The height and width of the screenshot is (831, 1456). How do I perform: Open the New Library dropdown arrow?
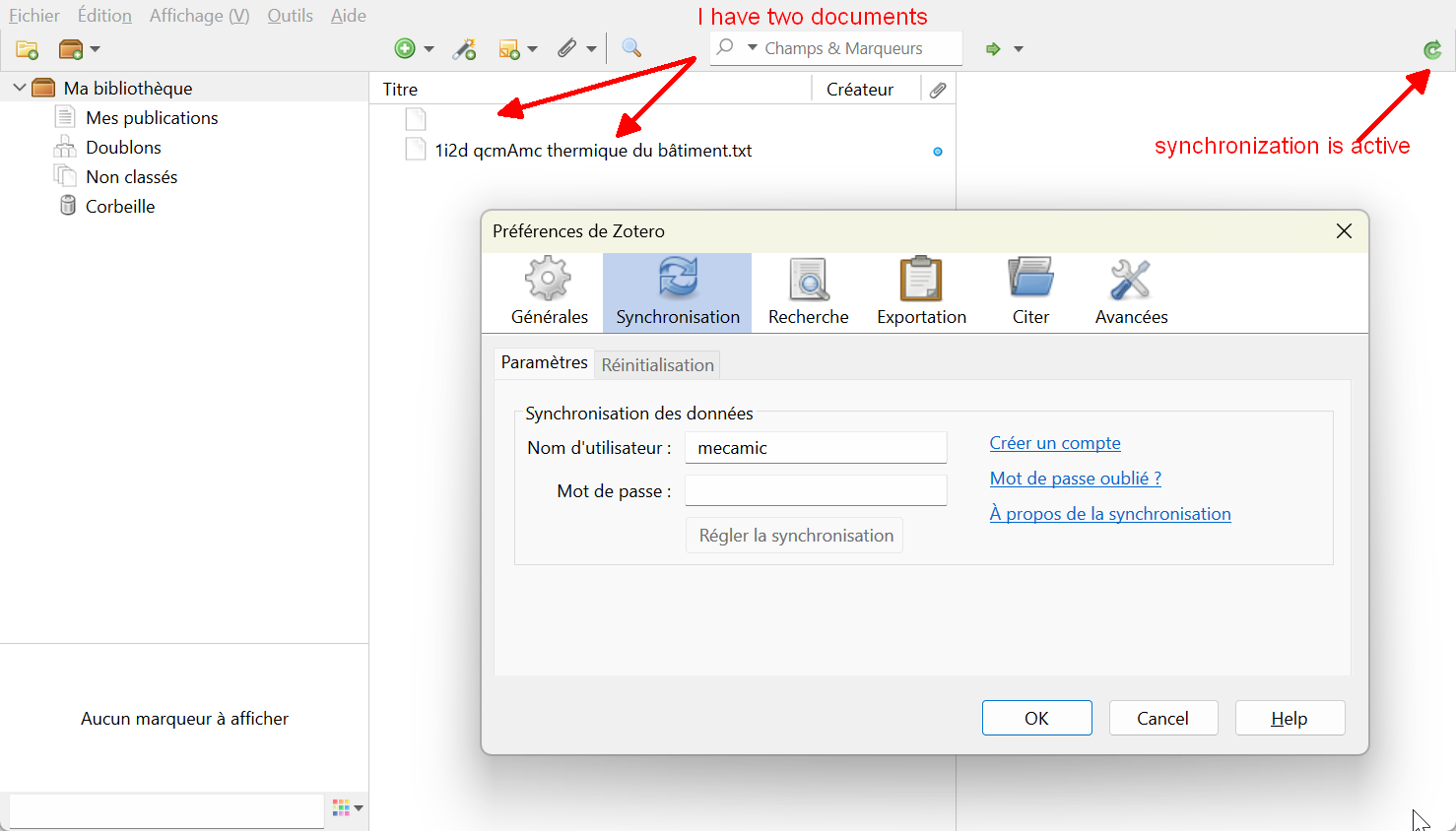[95, 49]
